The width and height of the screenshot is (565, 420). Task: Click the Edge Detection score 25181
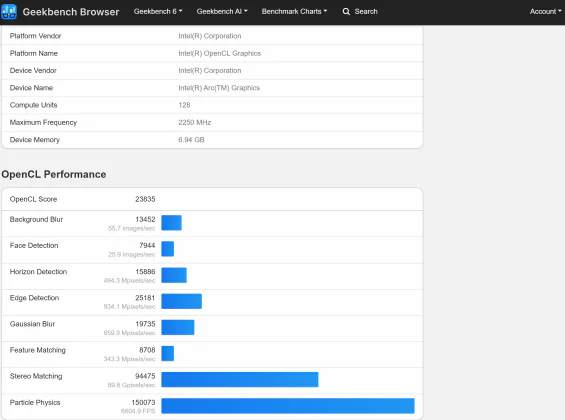tap(145, 298)
